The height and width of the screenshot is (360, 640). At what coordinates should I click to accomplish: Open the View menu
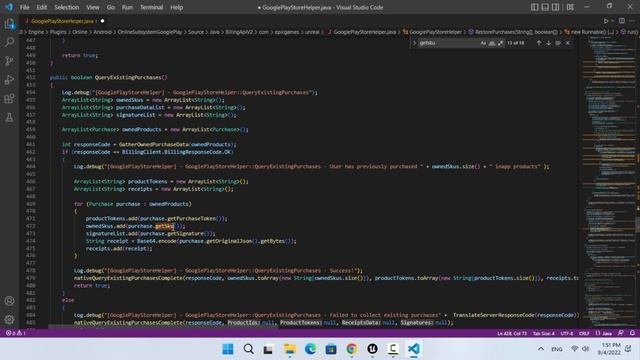93,7
